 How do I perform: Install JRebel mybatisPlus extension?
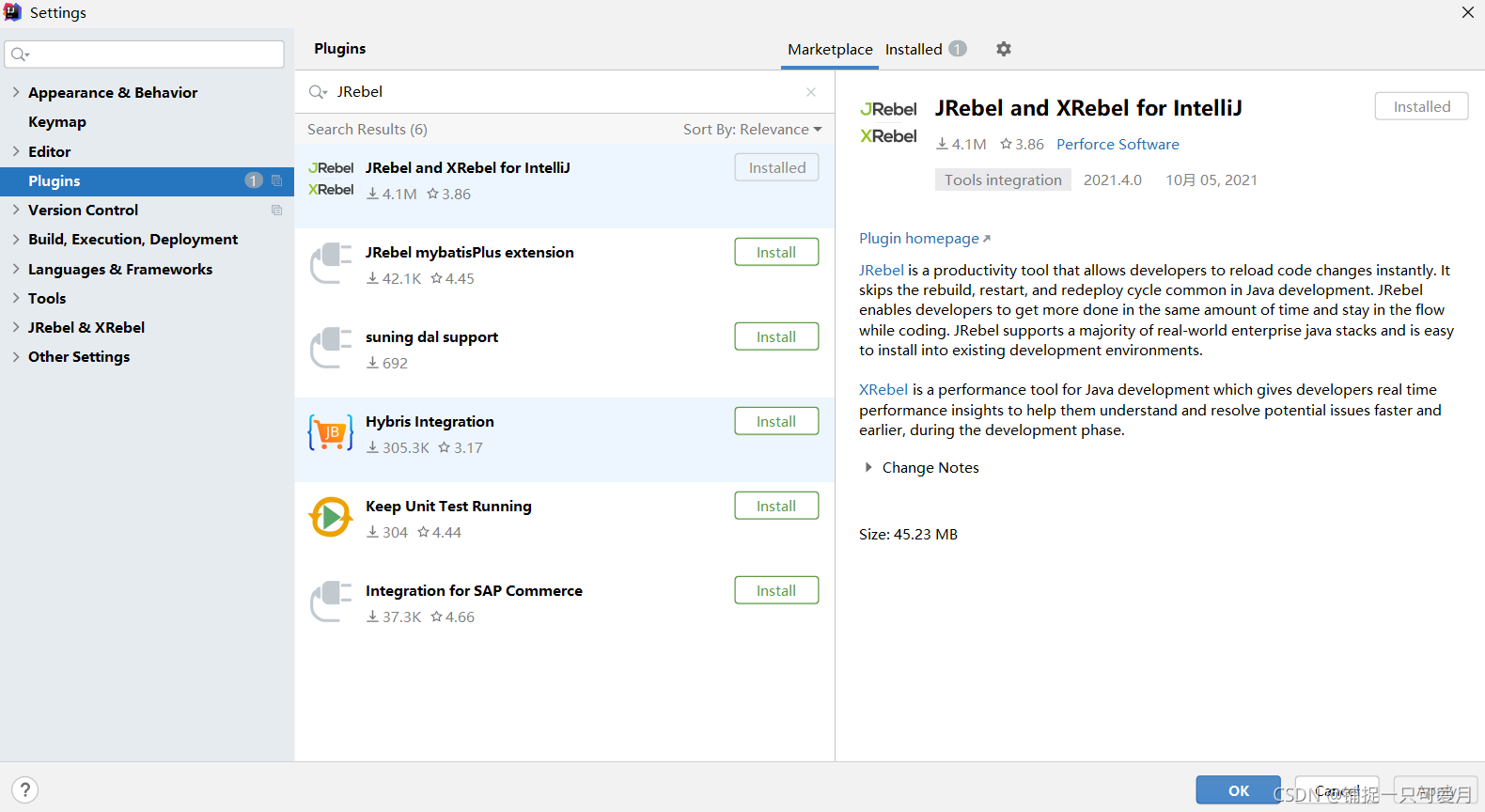(776, 253)
